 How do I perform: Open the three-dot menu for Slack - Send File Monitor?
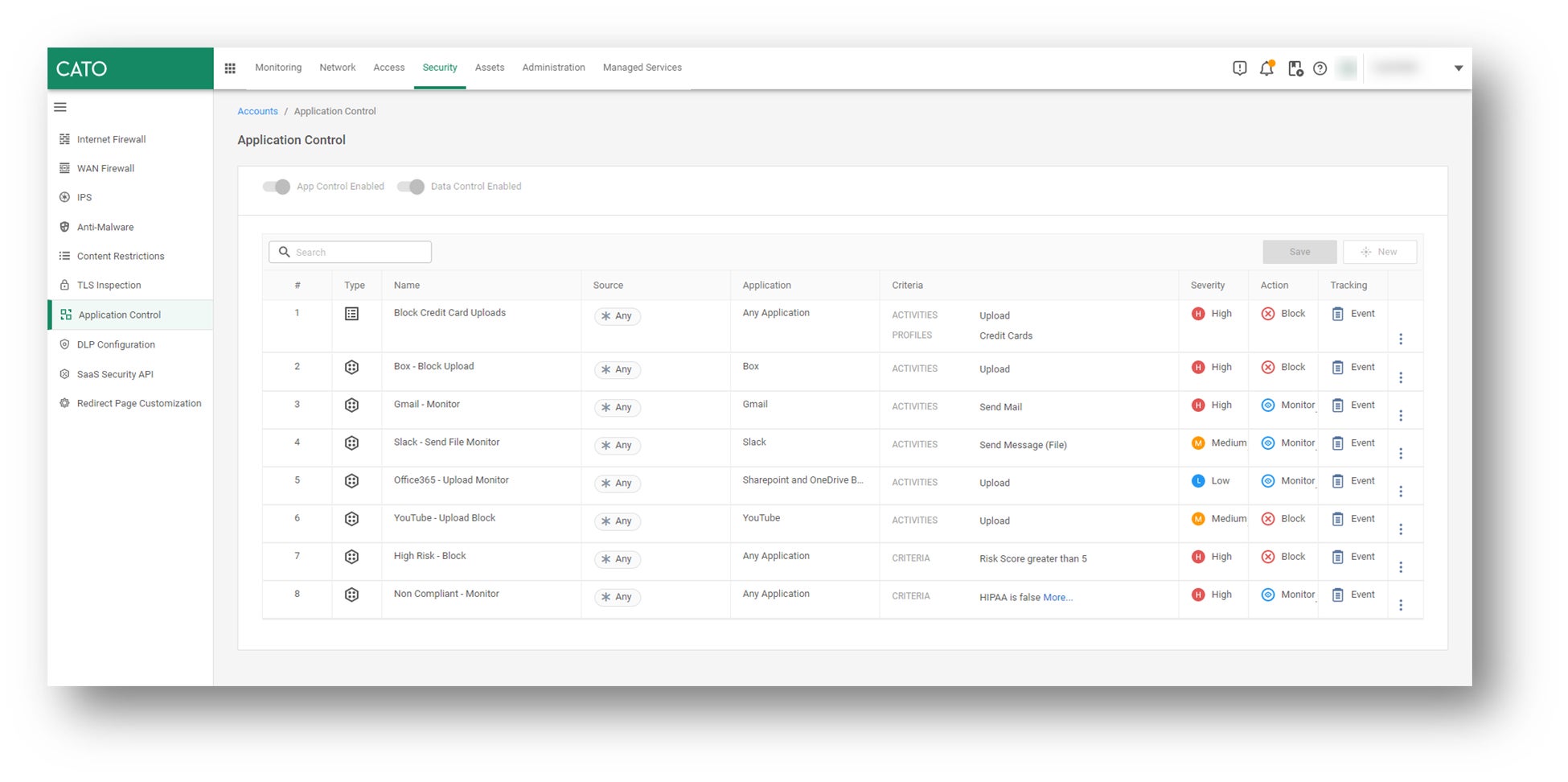pyautogui.click(x=1401, y=453)
